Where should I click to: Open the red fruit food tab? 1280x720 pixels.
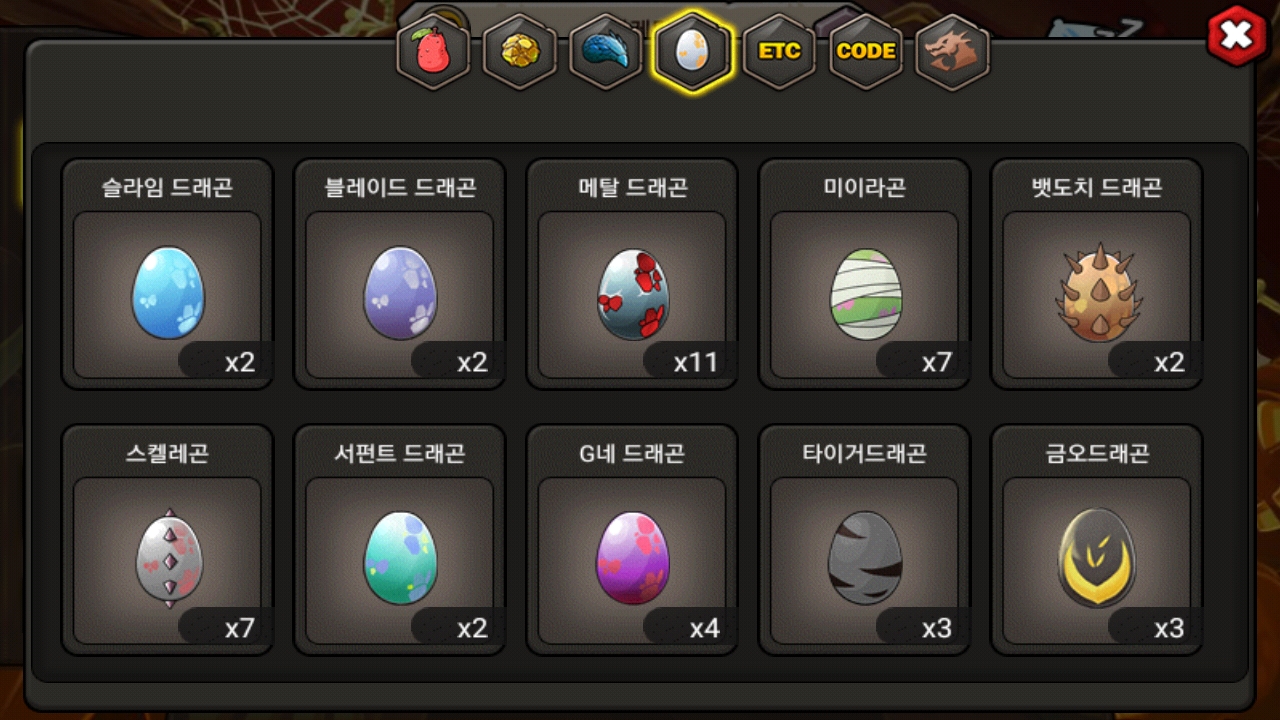click(433, 52)
